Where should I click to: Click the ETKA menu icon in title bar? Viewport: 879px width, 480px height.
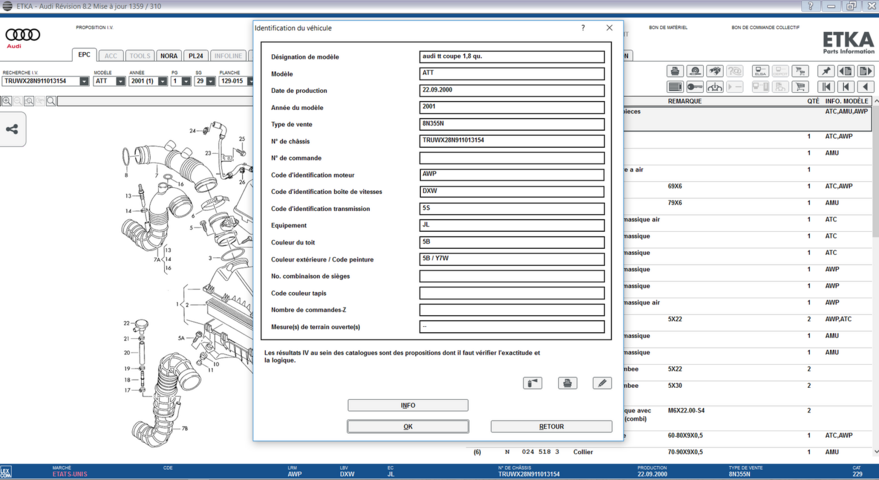click(x=7, y=6)
